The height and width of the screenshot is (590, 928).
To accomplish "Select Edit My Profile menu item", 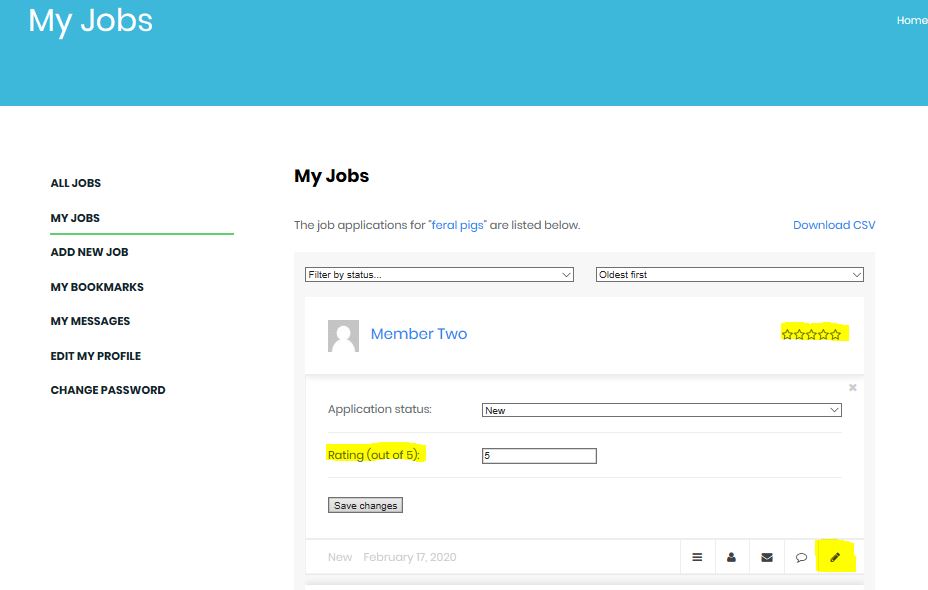I will coord(95,356).
